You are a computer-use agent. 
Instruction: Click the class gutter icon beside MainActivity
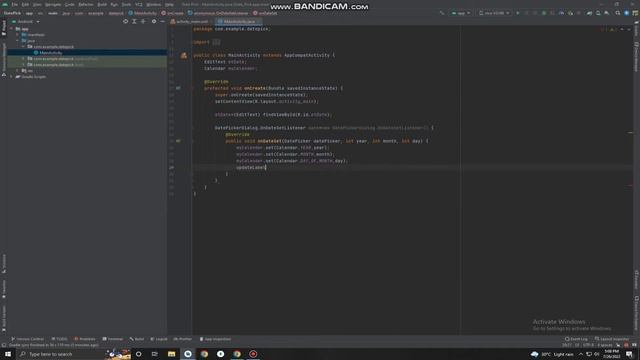tap(184, 55)
